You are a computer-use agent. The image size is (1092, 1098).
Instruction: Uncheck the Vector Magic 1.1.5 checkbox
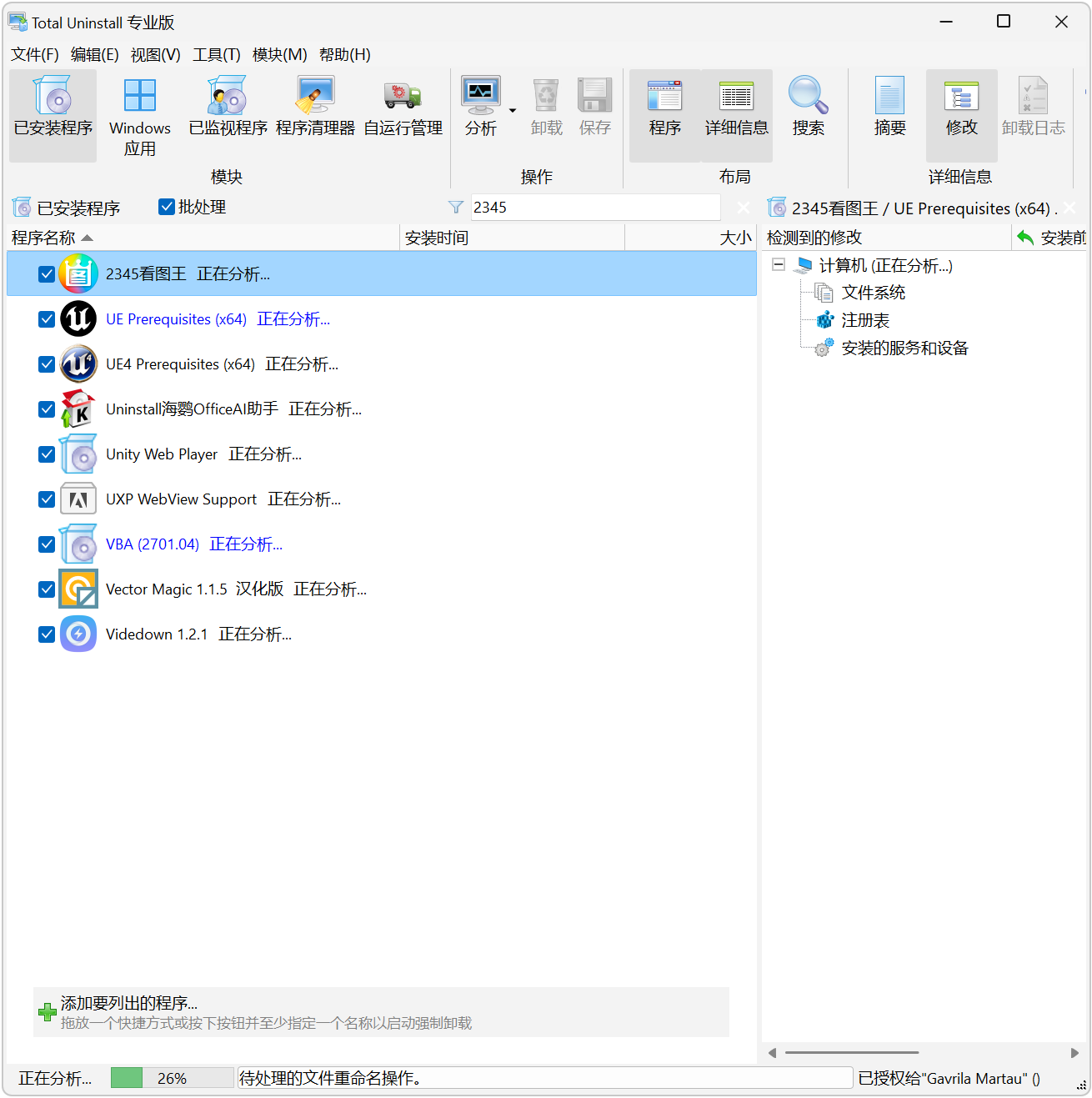click(47, 589)
